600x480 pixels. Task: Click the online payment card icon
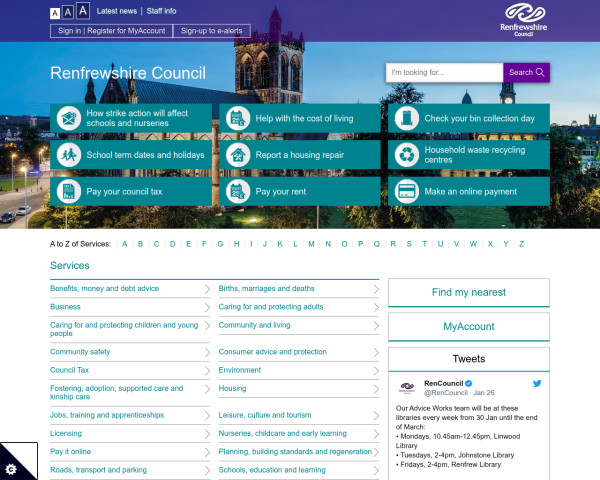click(x=407, y=191)
